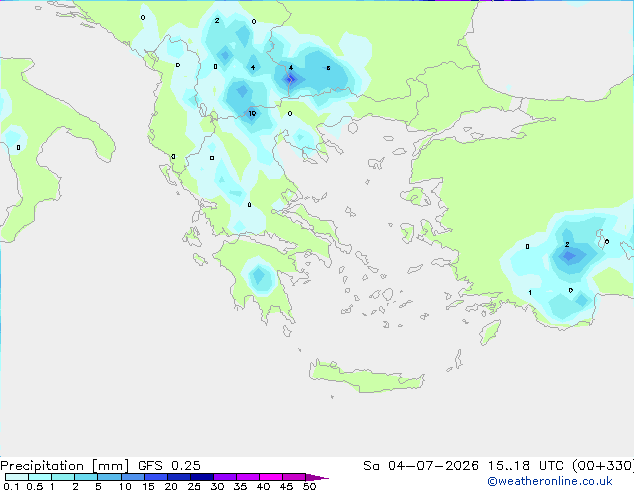Click the blue rain patch over the Peloponnese

click(x=259, y=277)
